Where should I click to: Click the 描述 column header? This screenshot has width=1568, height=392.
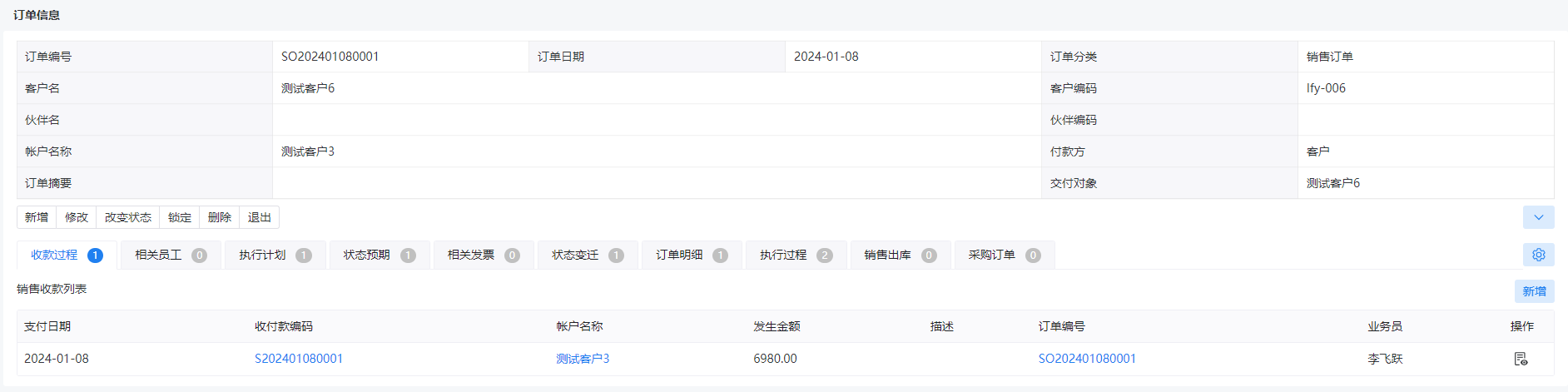[x=942, y=326]
